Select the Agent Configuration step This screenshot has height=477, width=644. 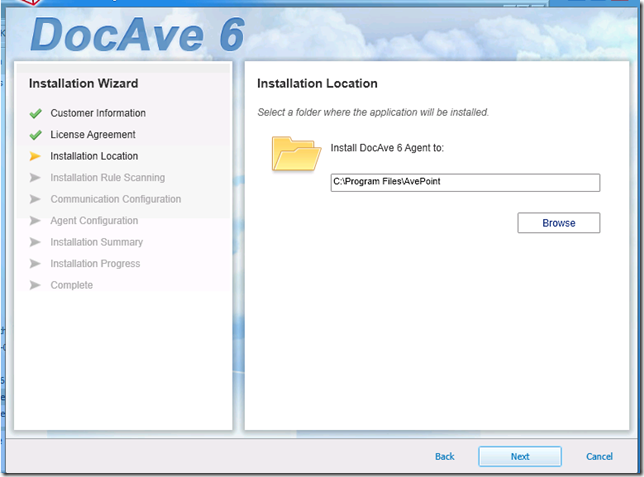point(94,221)
